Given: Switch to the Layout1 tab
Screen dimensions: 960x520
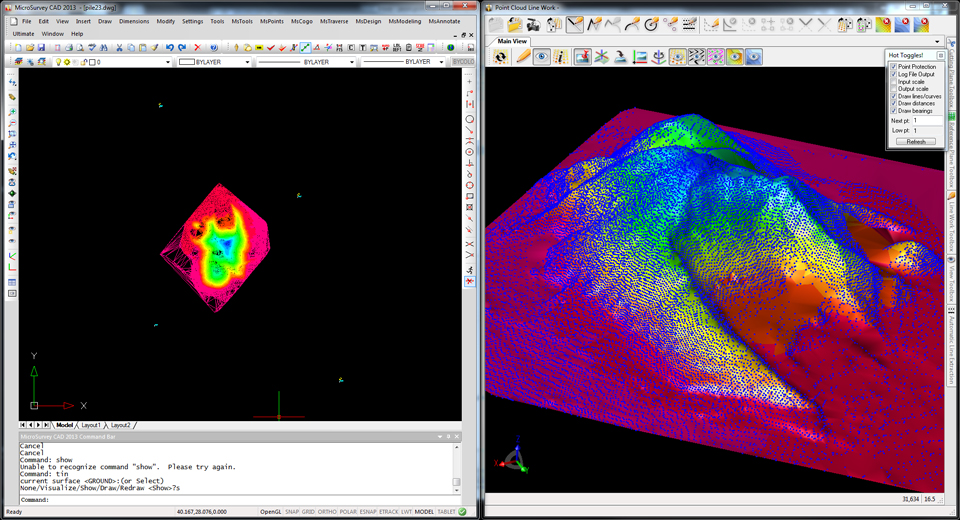Looking at the screenshot, I should pos(91,425).
